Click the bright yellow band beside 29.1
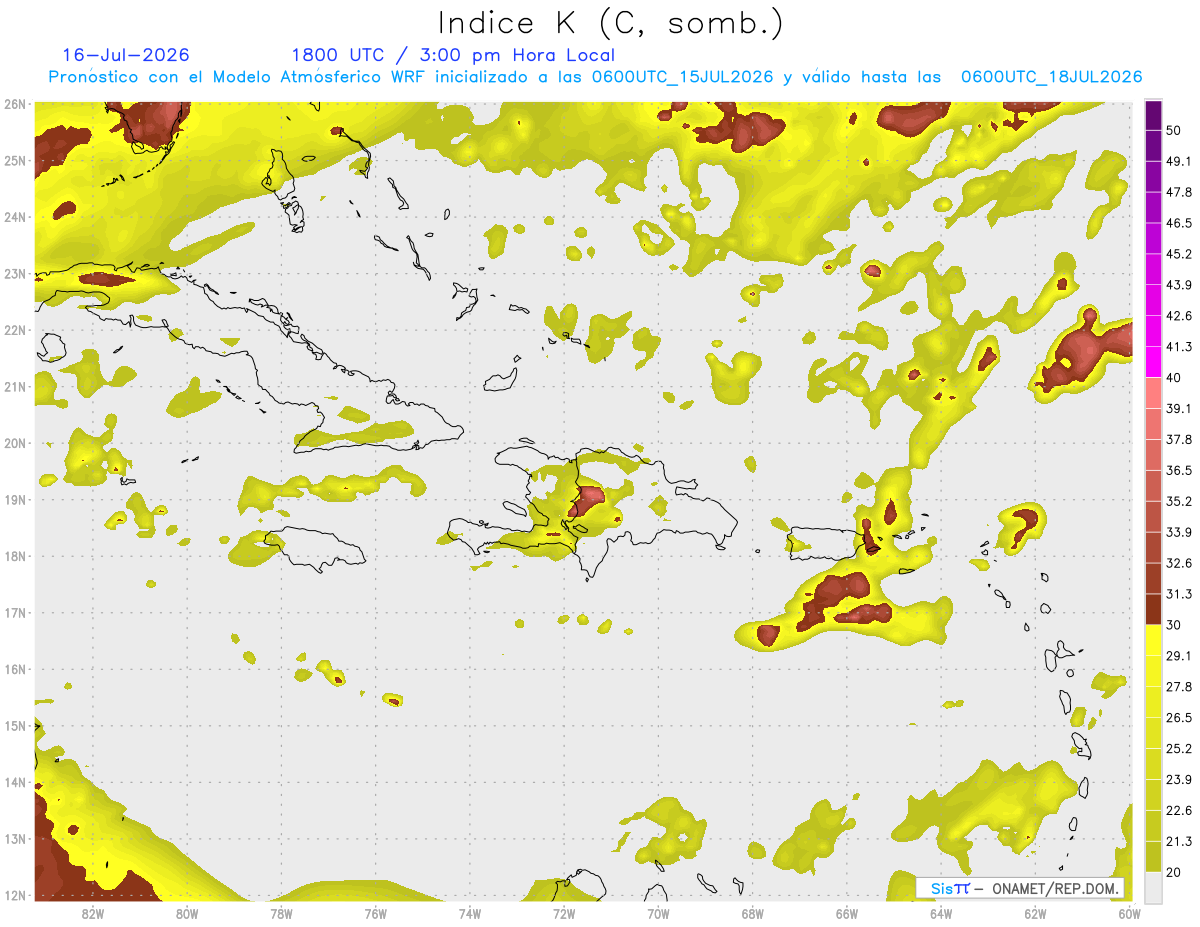The height and width of the screenshot is (927, 1200). coord(1153,640)
